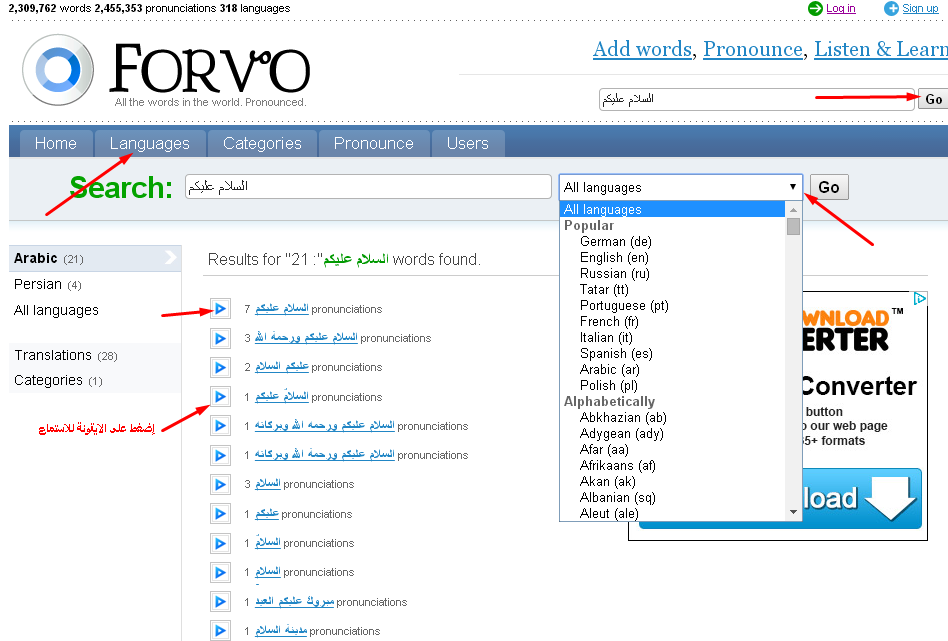Choose Portuguese (pt) from the dropdown

pos(624,305)
